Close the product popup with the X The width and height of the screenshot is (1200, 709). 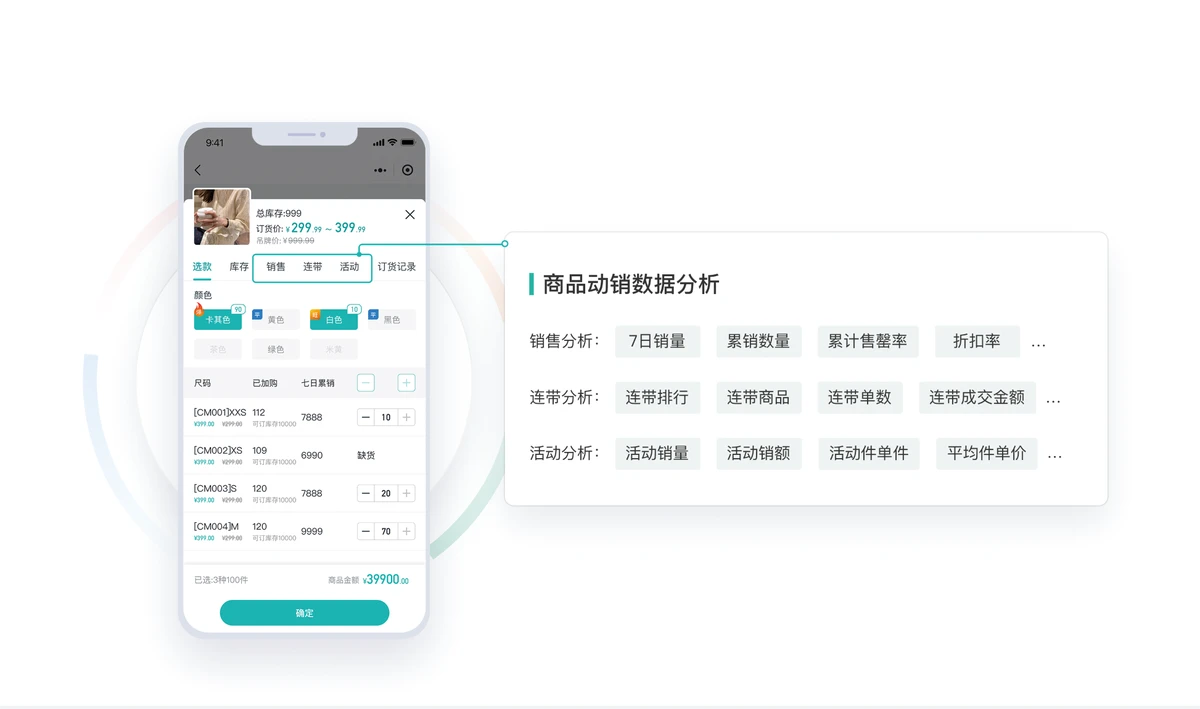[x=410, y=214]
